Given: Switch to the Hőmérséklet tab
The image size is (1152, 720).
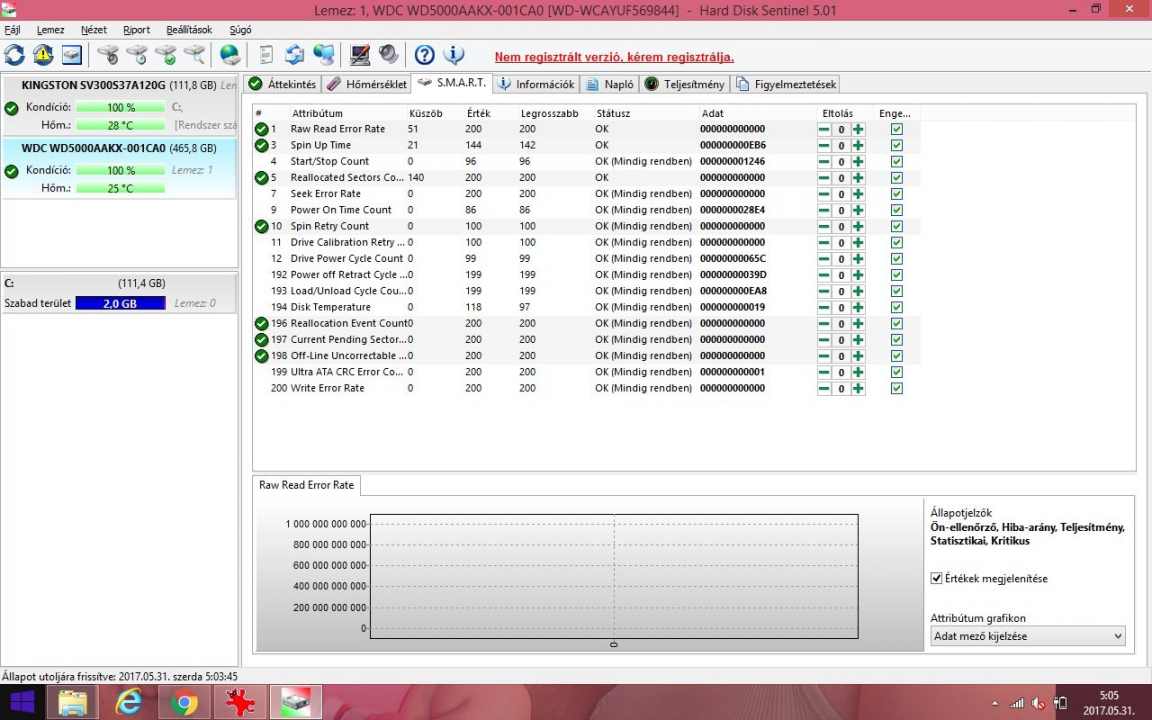Looking at the screenshot, I should point(367,84).
